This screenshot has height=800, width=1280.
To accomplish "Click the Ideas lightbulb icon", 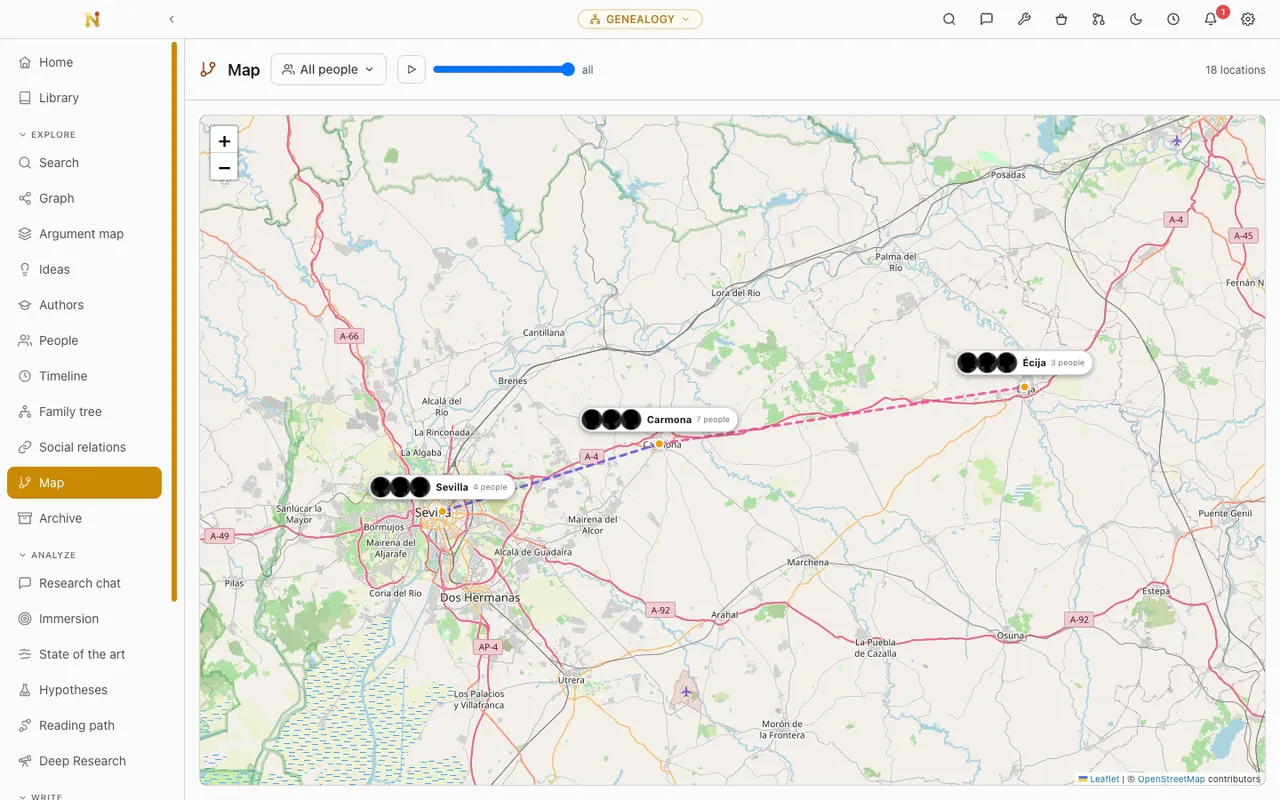I will click(25, 269).
